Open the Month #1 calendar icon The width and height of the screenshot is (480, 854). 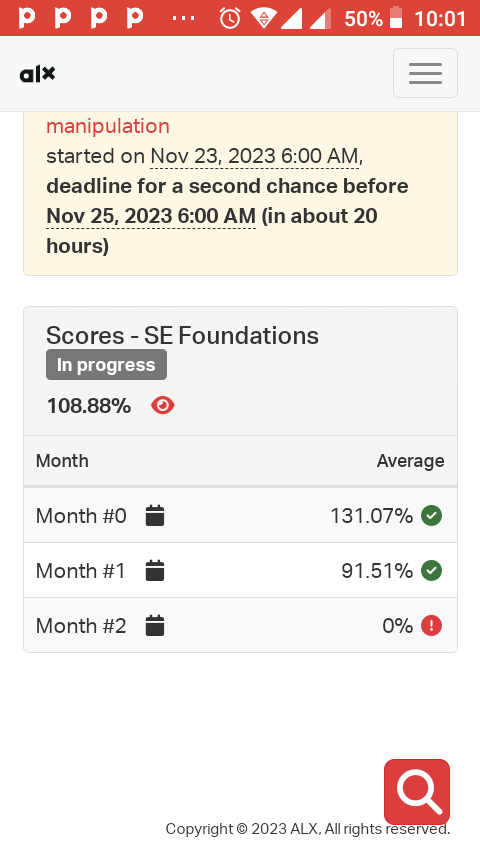[155, 571]
